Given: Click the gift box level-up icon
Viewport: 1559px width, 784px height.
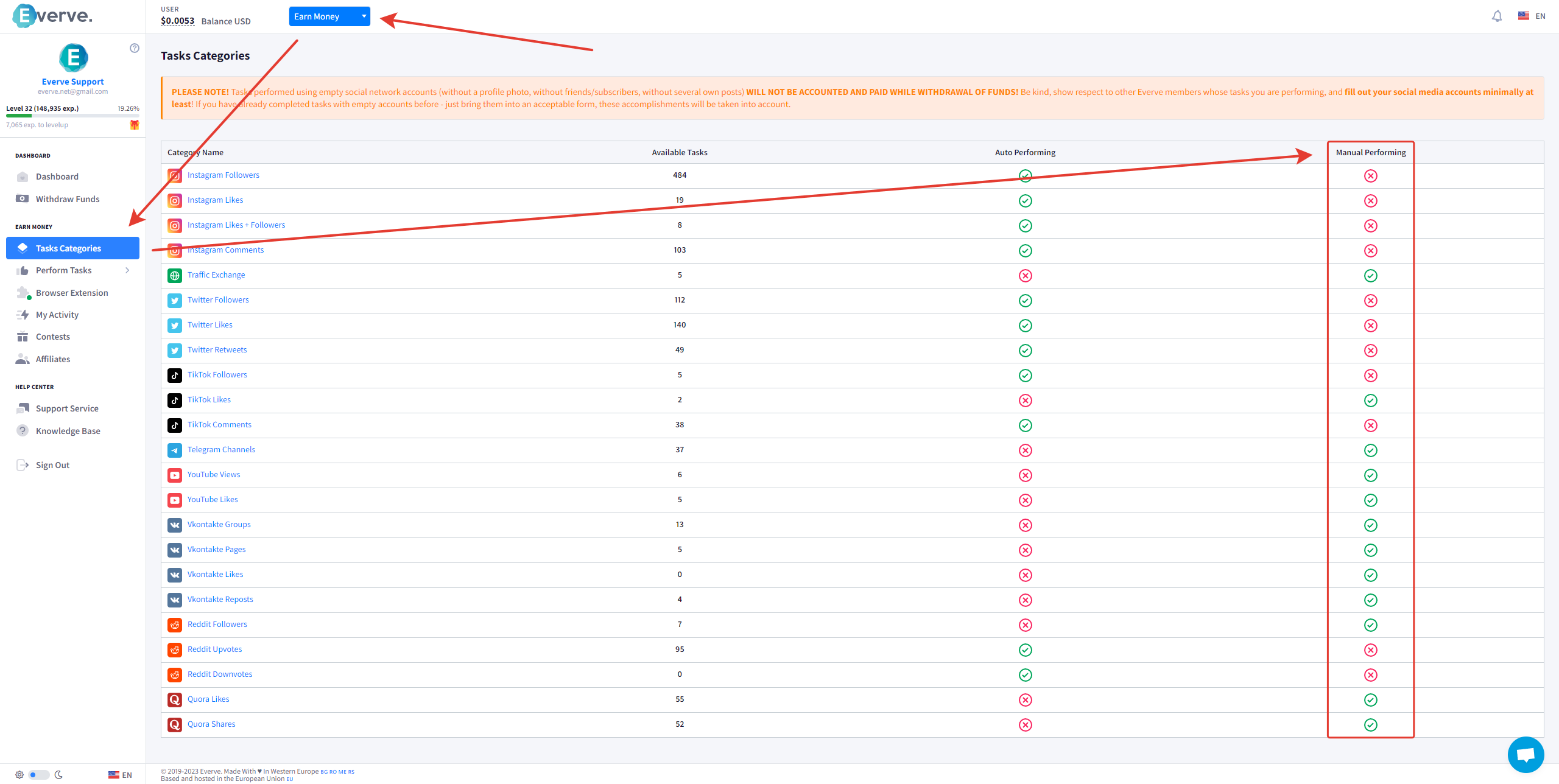Looking at the screenshot, I should click(135, 125).
